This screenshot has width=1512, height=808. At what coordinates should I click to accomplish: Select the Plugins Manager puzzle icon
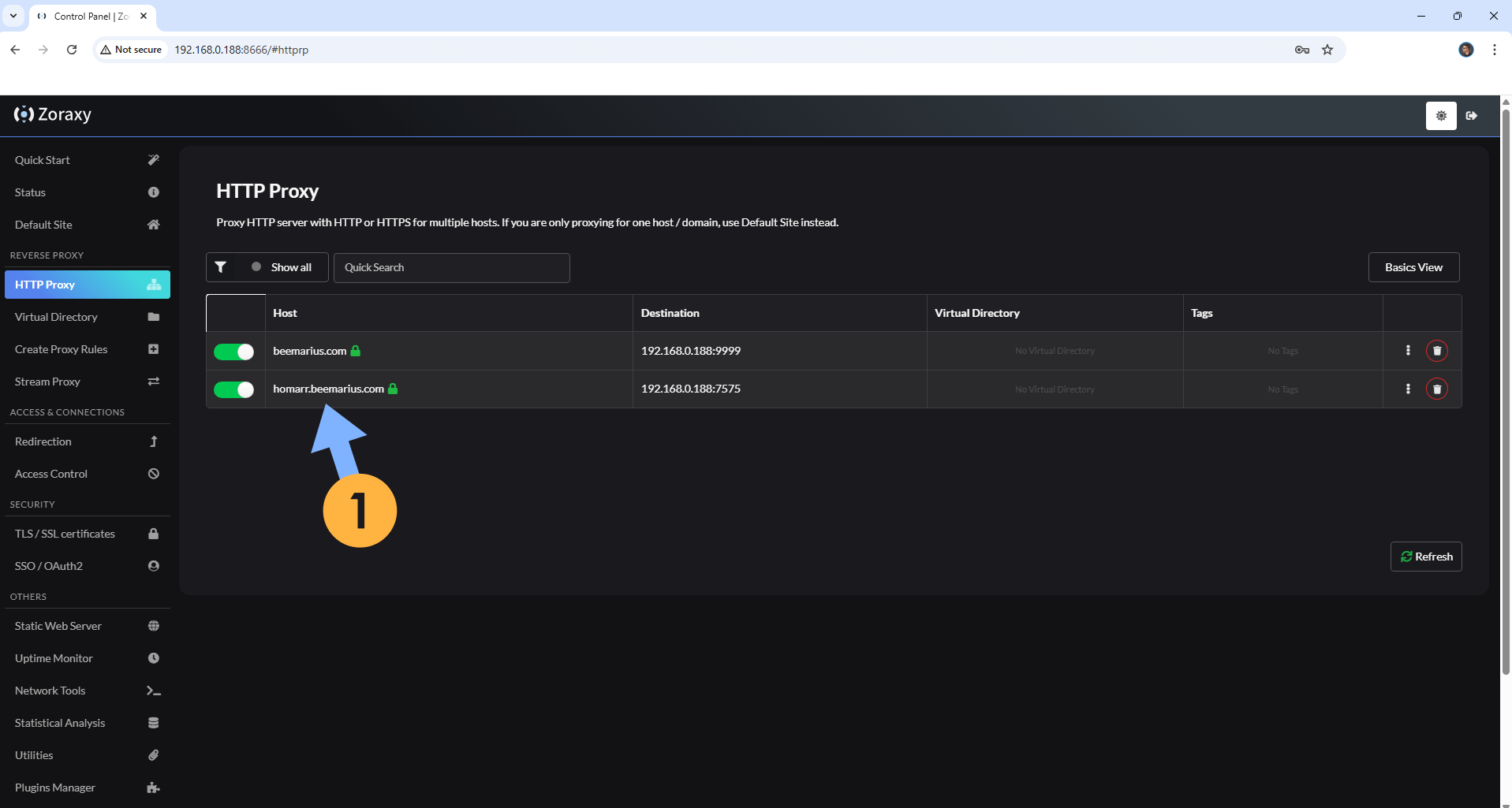152,788
